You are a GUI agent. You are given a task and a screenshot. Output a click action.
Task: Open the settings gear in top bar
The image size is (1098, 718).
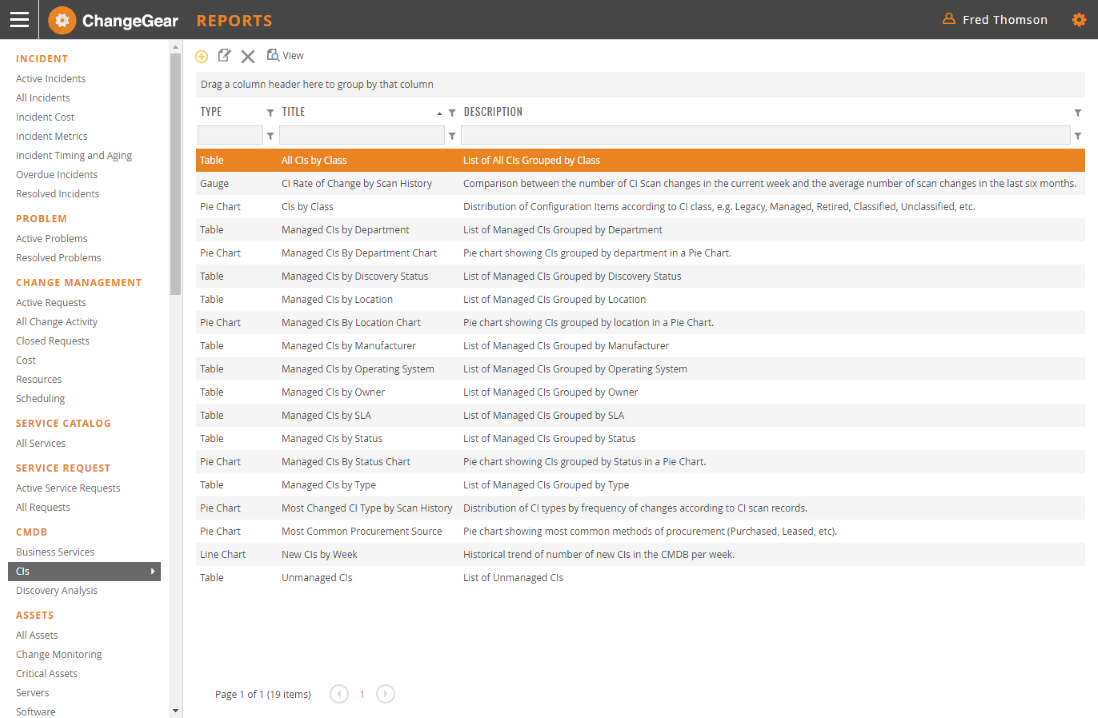pos(1078,19)
